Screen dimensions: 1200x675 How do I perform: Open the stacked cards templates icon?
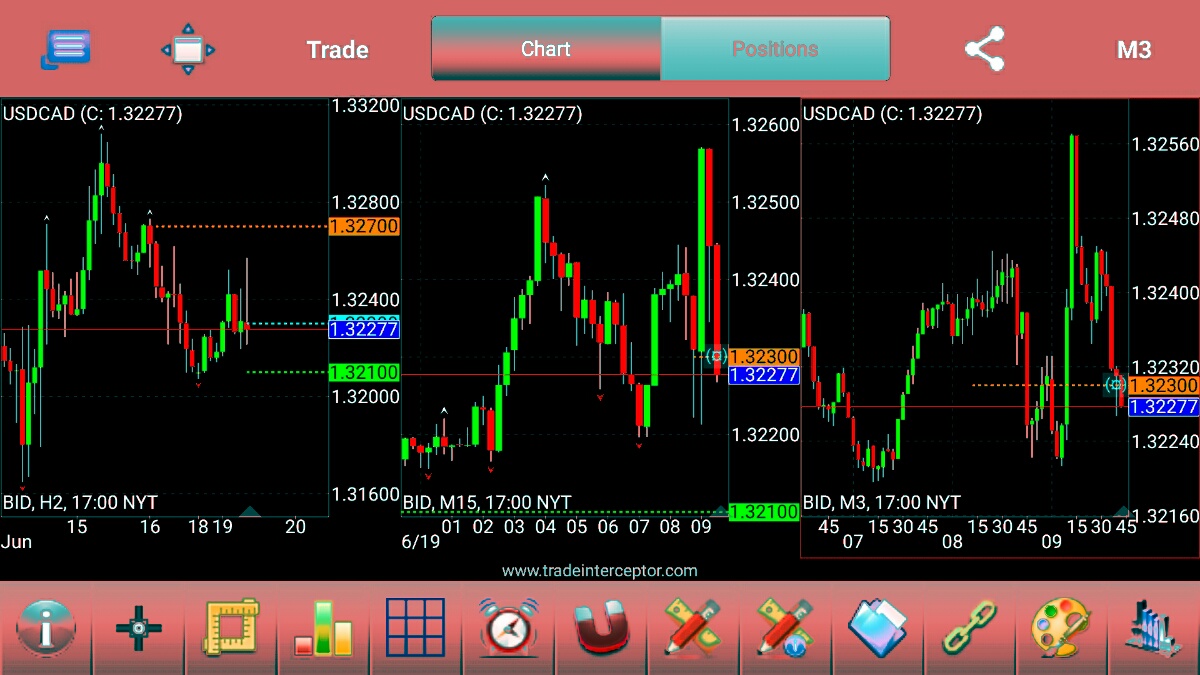point(877,628)
